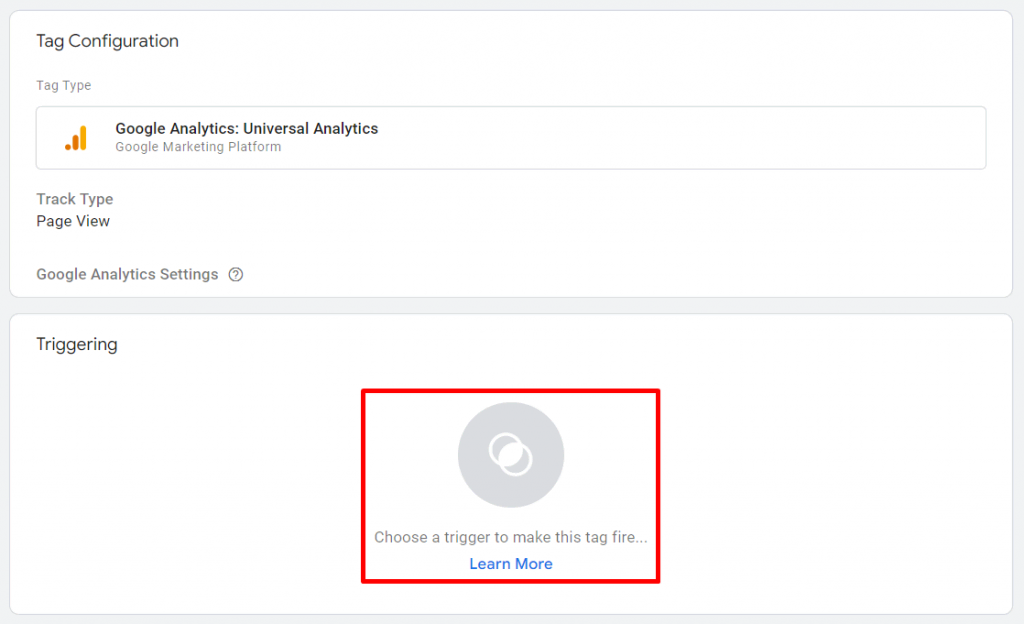
Task: Click the Tag Type label
Action: click(x=63, y=85)
